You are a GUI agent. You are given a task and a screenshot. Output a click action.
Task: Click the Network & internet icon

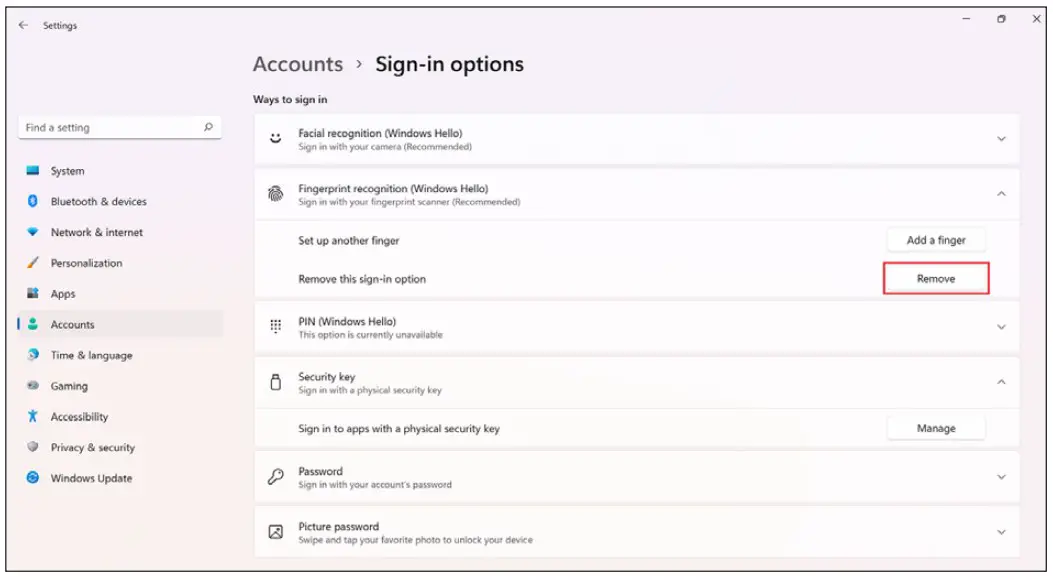click(33, 232)
